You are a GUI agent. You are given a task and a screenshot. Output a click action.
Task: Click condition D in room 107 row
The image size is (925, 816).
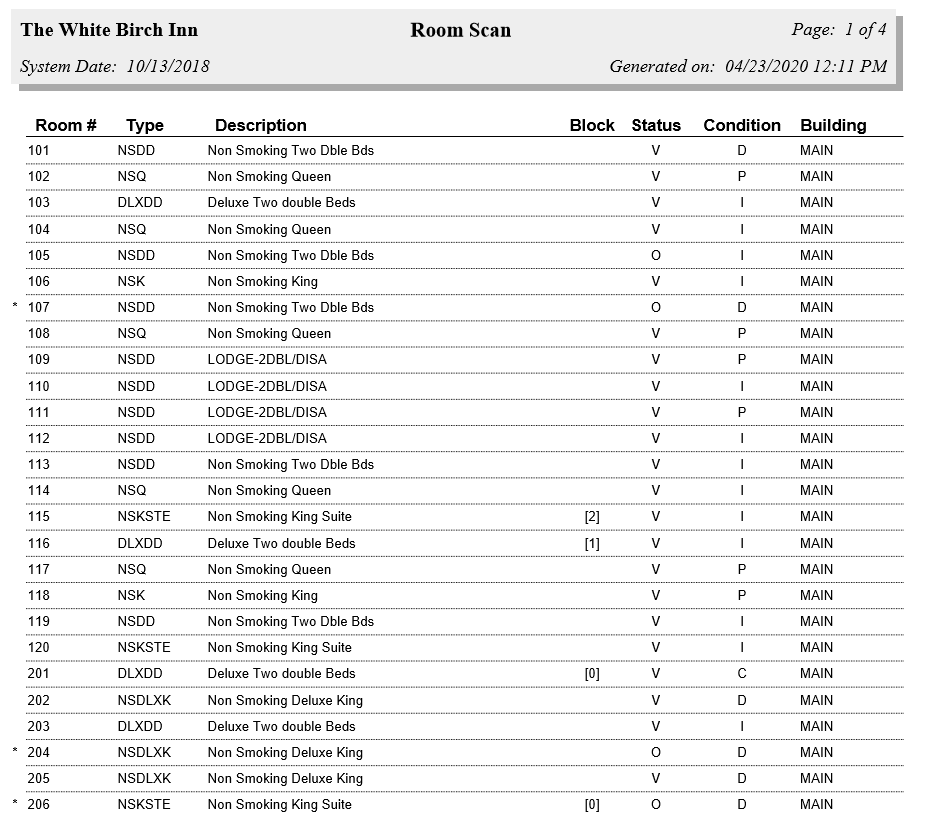pos(742,307)
